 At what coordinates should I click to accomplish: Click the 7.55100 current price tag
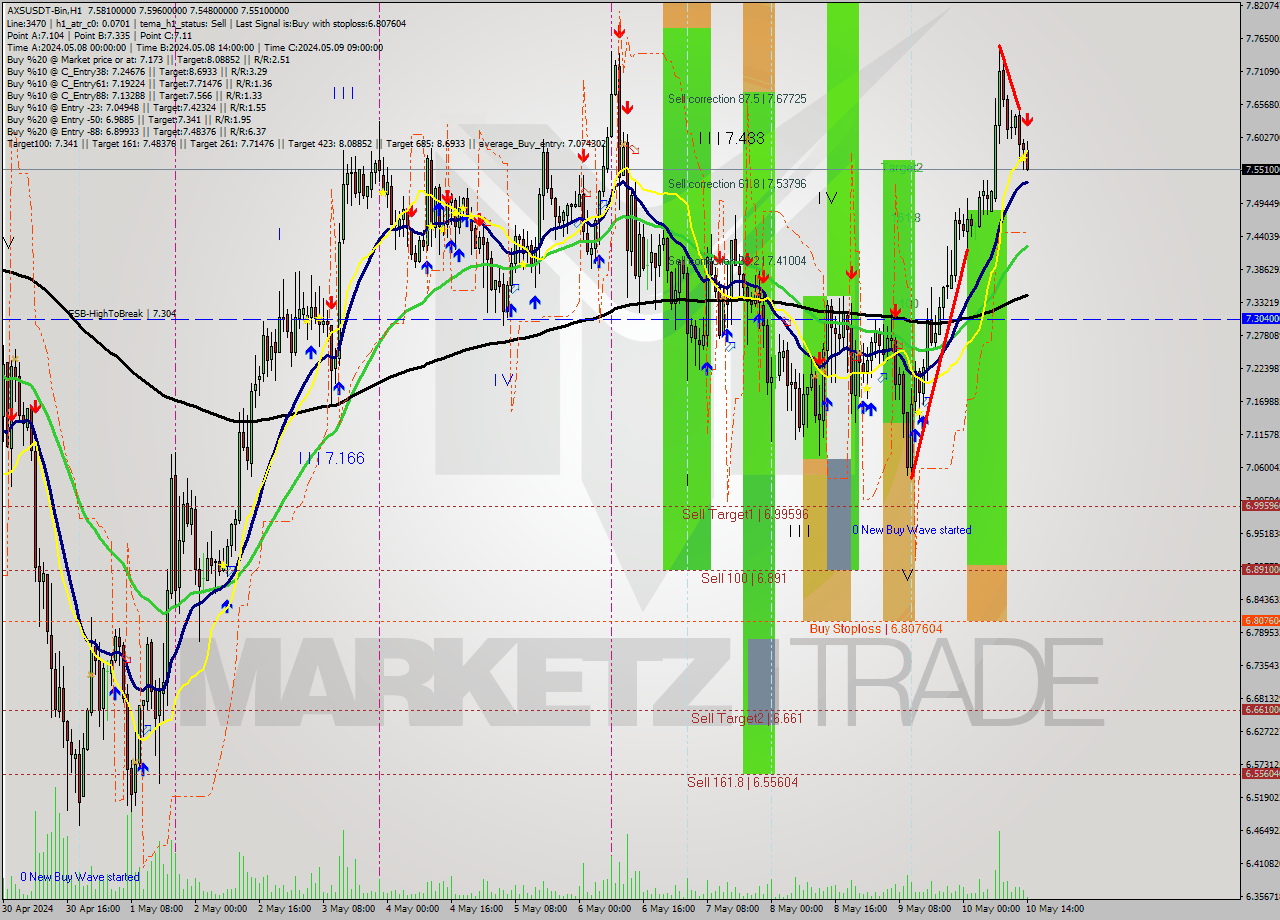[x=1260, y=170]
